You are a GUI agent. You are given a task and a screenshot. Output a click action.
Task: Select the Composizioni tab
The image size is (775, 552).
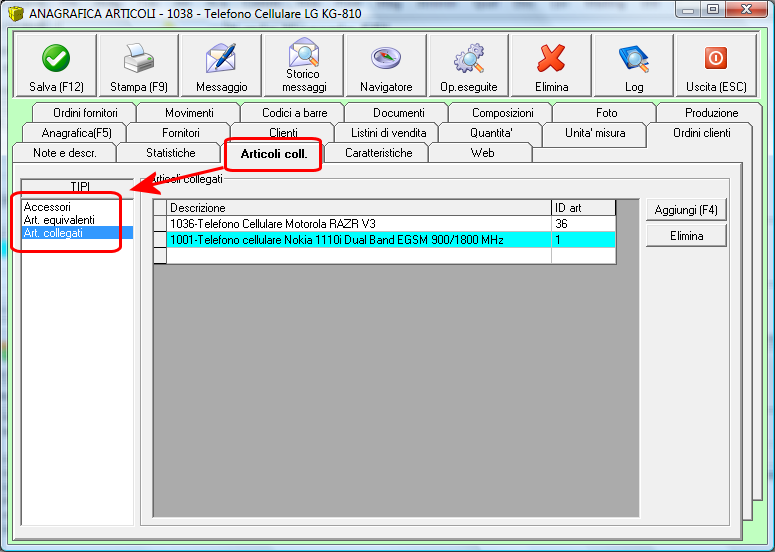(502, 113)
